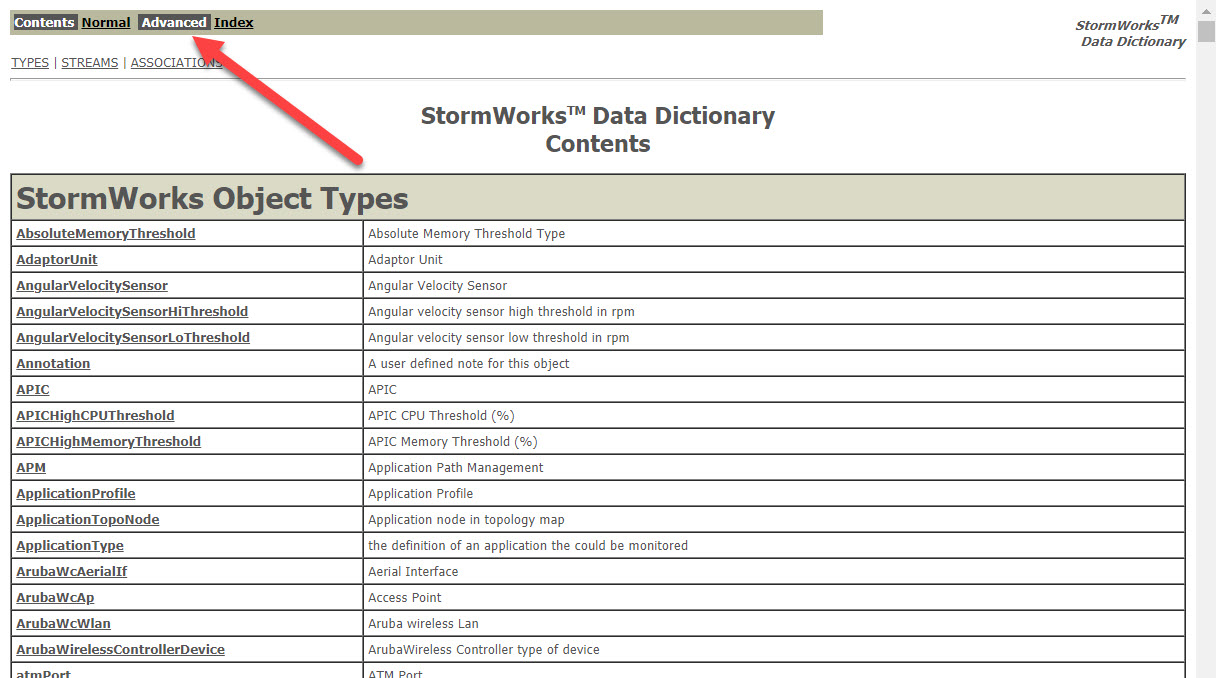Open the Index tab
Screen dimensions: 1216x678
(x=234, y=22)
